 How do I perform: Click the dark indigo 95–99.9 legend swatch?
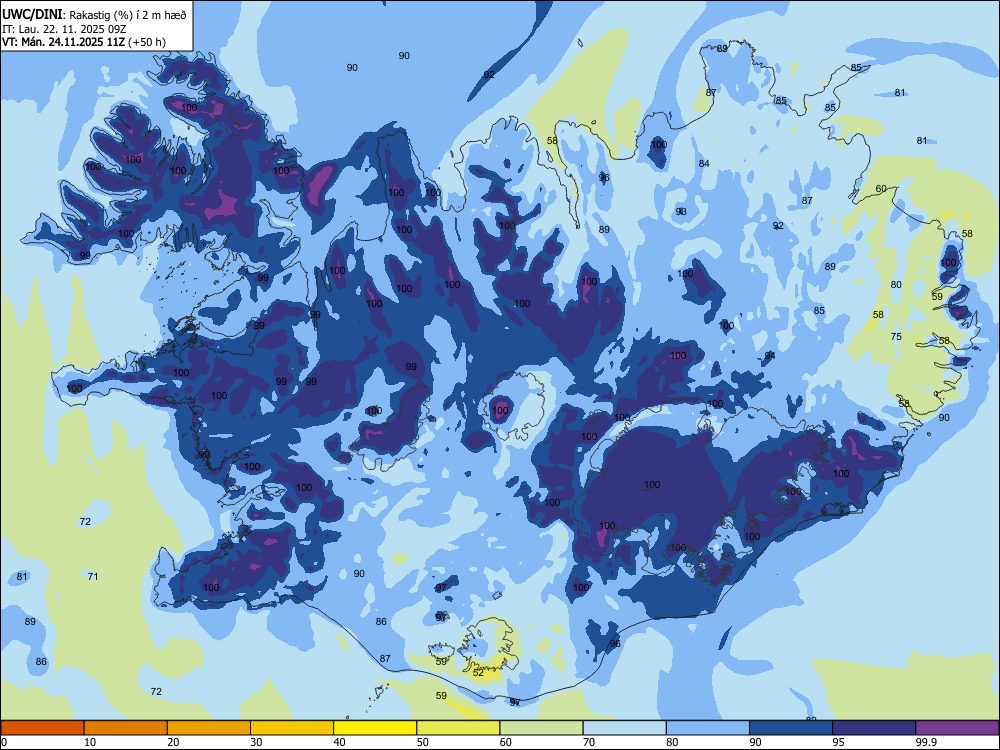[874, 728]
